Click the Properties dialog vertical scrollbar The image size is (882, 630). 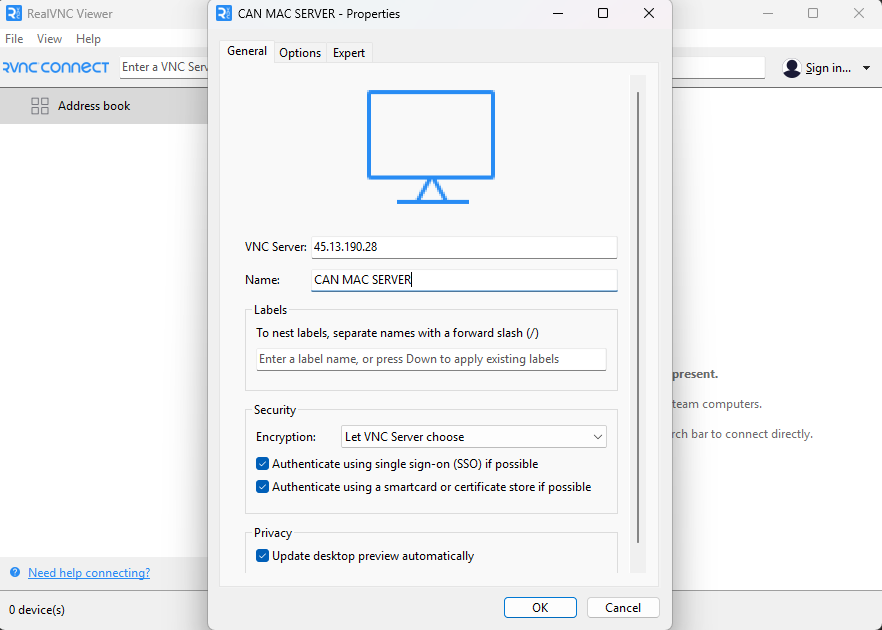pyautogui.click(x=638, y=318)
